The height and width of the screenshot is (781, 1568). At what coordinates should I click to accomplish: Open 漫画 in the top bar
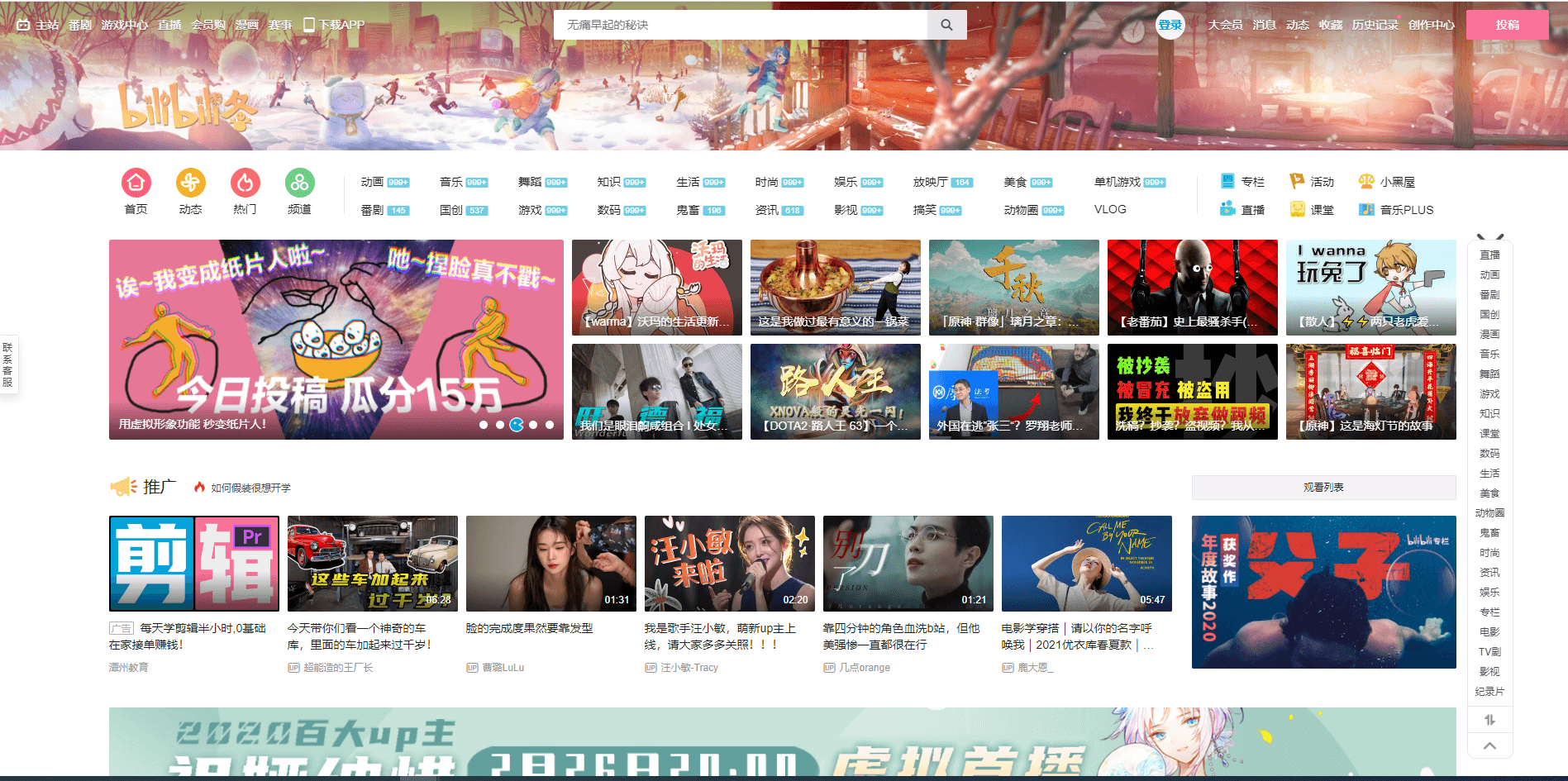click(x=247, y=25)
